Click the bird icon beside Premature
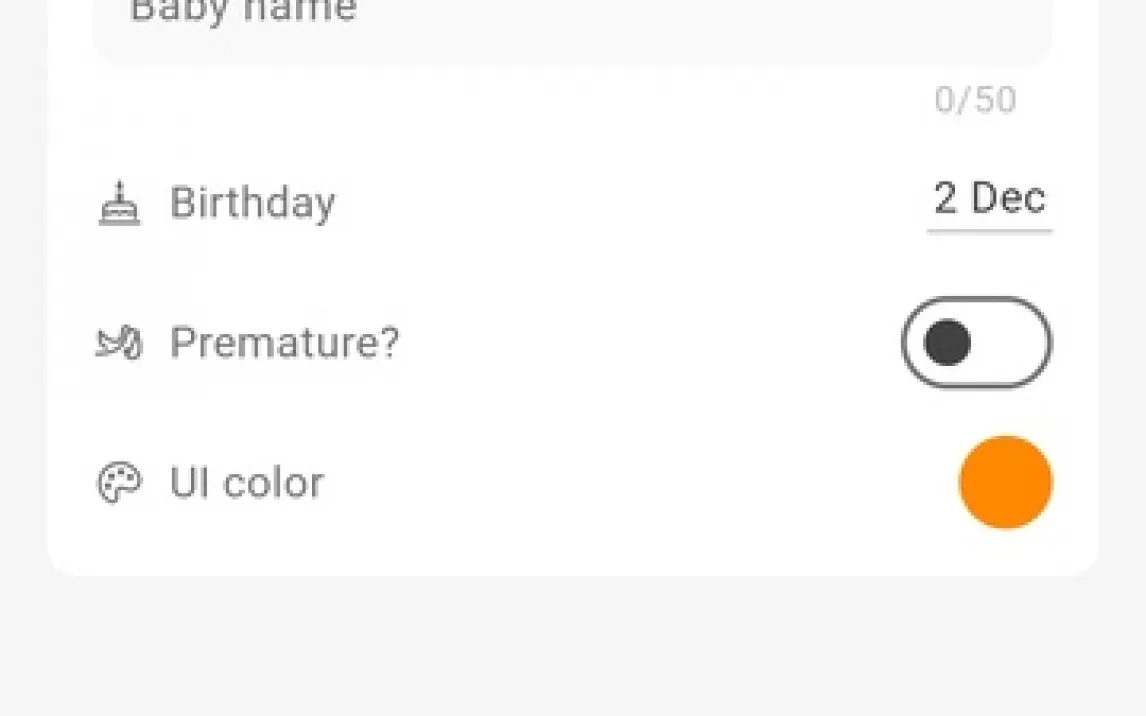 [119, 343]
